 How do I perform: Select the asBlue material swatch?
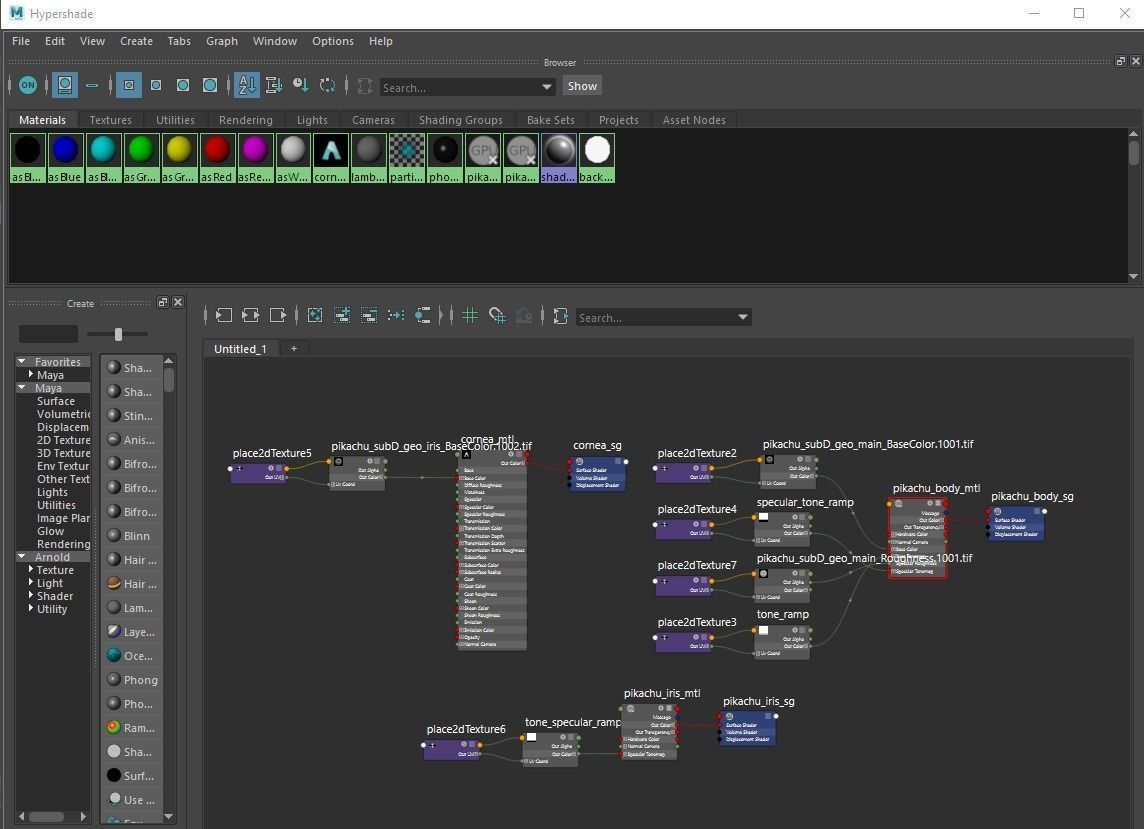click(65, 158)
